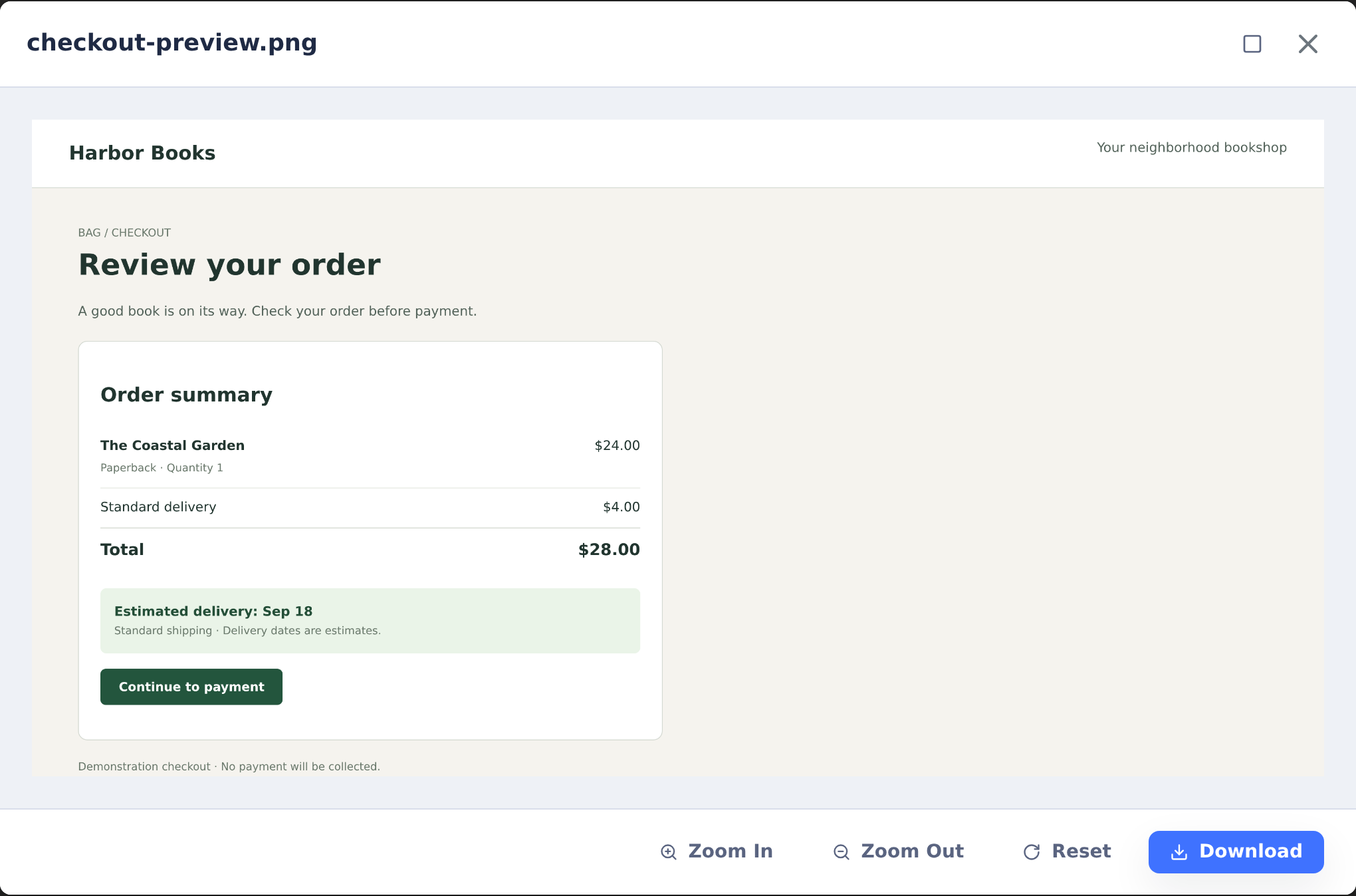Click the Order summary heading
The width and height of the screenshot is (1356, 896).
[187, 395]
